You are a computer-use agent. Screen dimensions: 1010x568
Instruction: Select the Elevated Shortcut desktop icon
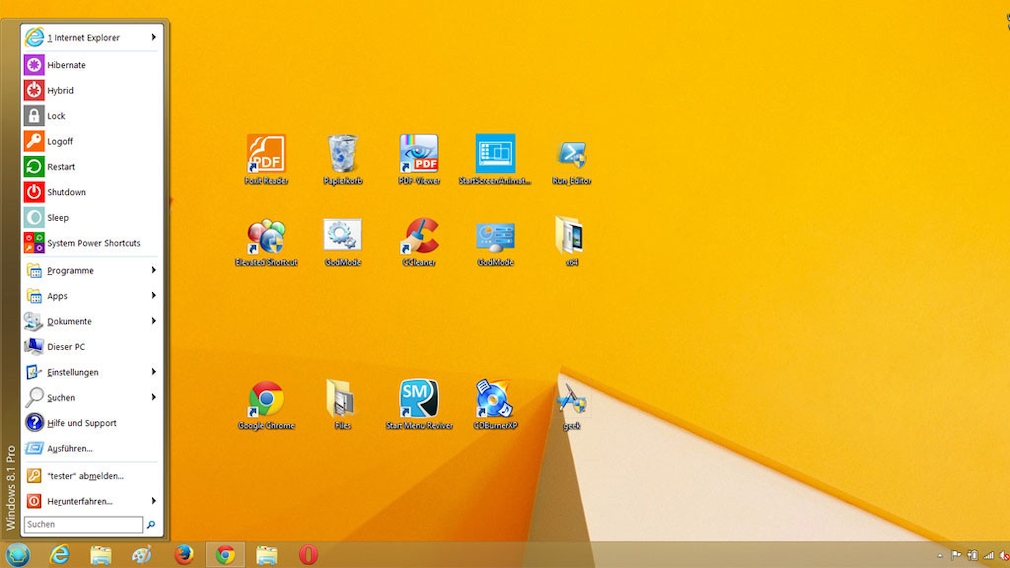tap(266, 241)
